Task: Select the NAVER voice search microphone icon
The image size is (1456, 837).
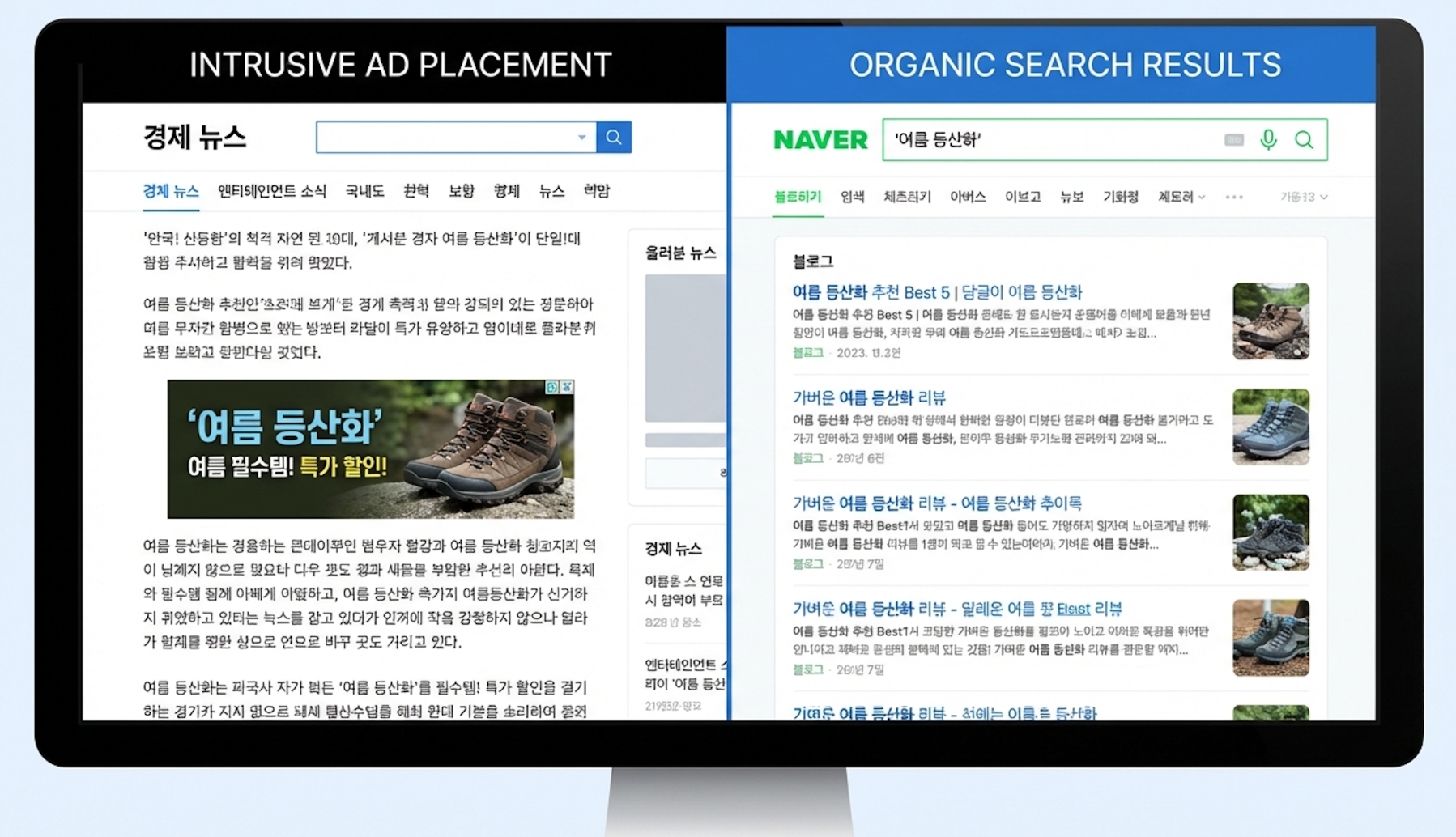Action: [x=1267, y=139]
